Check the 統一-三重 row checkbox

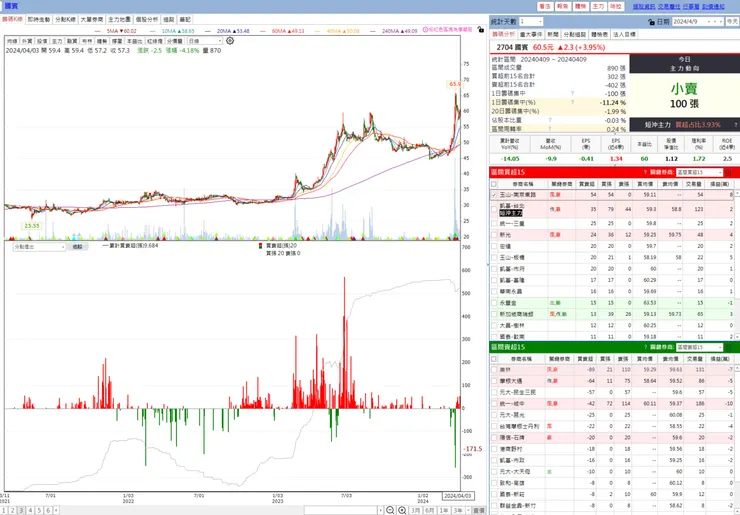click(494, 223)
